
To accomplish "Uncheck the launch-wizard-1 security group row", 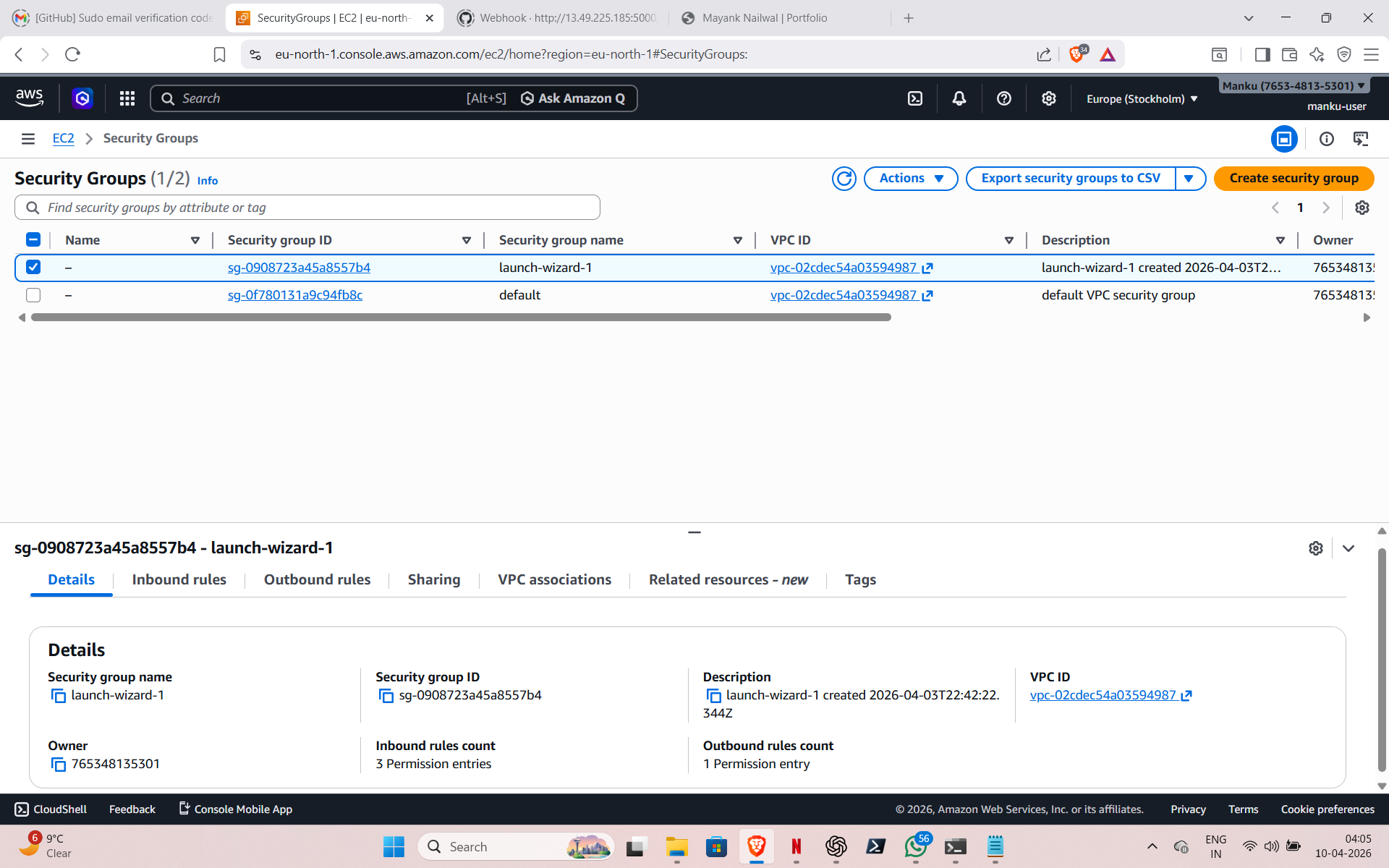I will (33, 267).
